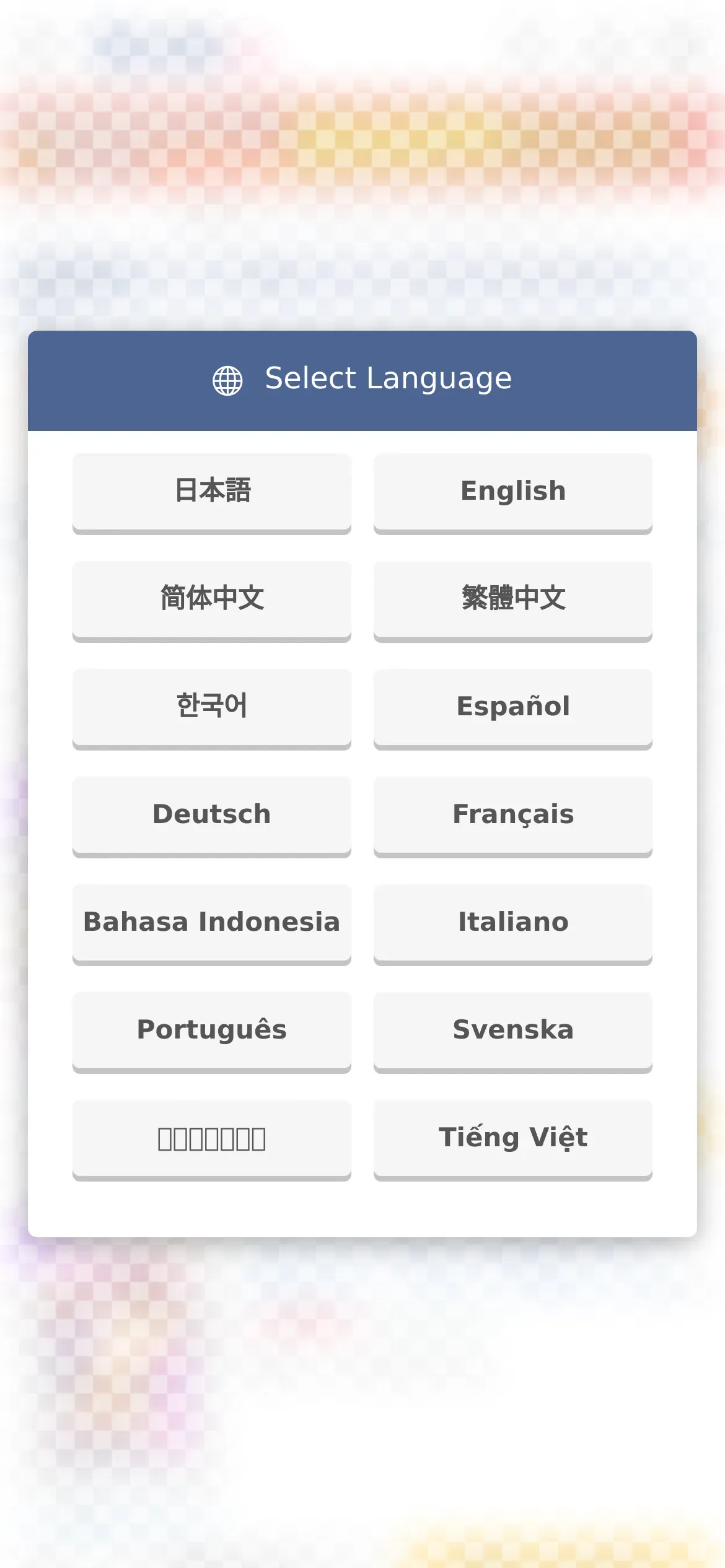
Task: Choose Svenska language button
Action: pos(512,1030)
